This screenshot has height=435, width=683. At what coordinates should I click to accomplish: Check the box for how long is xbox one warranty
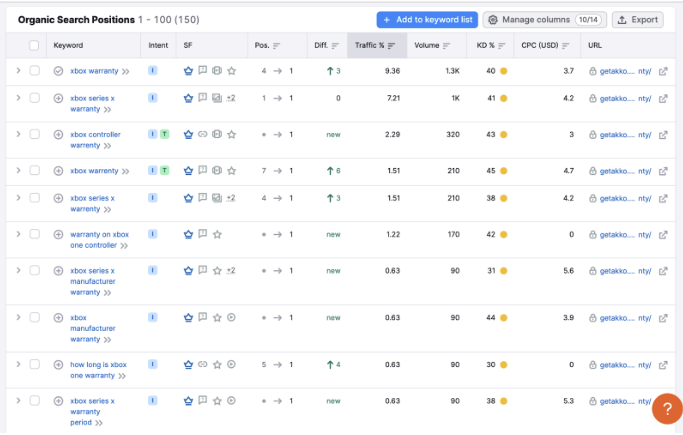[34, 364]
